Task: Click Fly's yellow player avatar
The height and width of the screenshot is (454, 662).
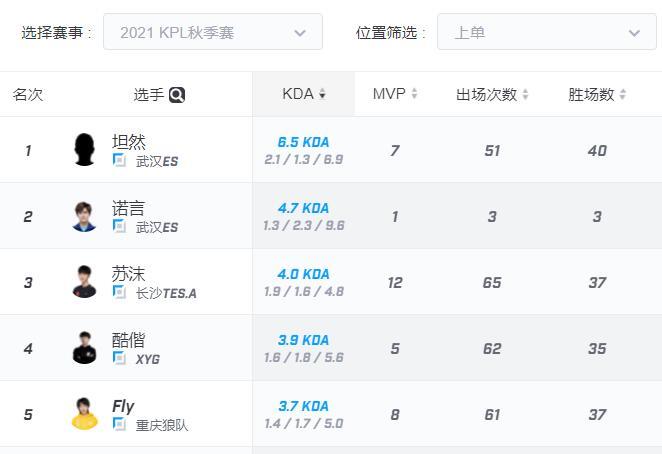Action: [85, 414]
